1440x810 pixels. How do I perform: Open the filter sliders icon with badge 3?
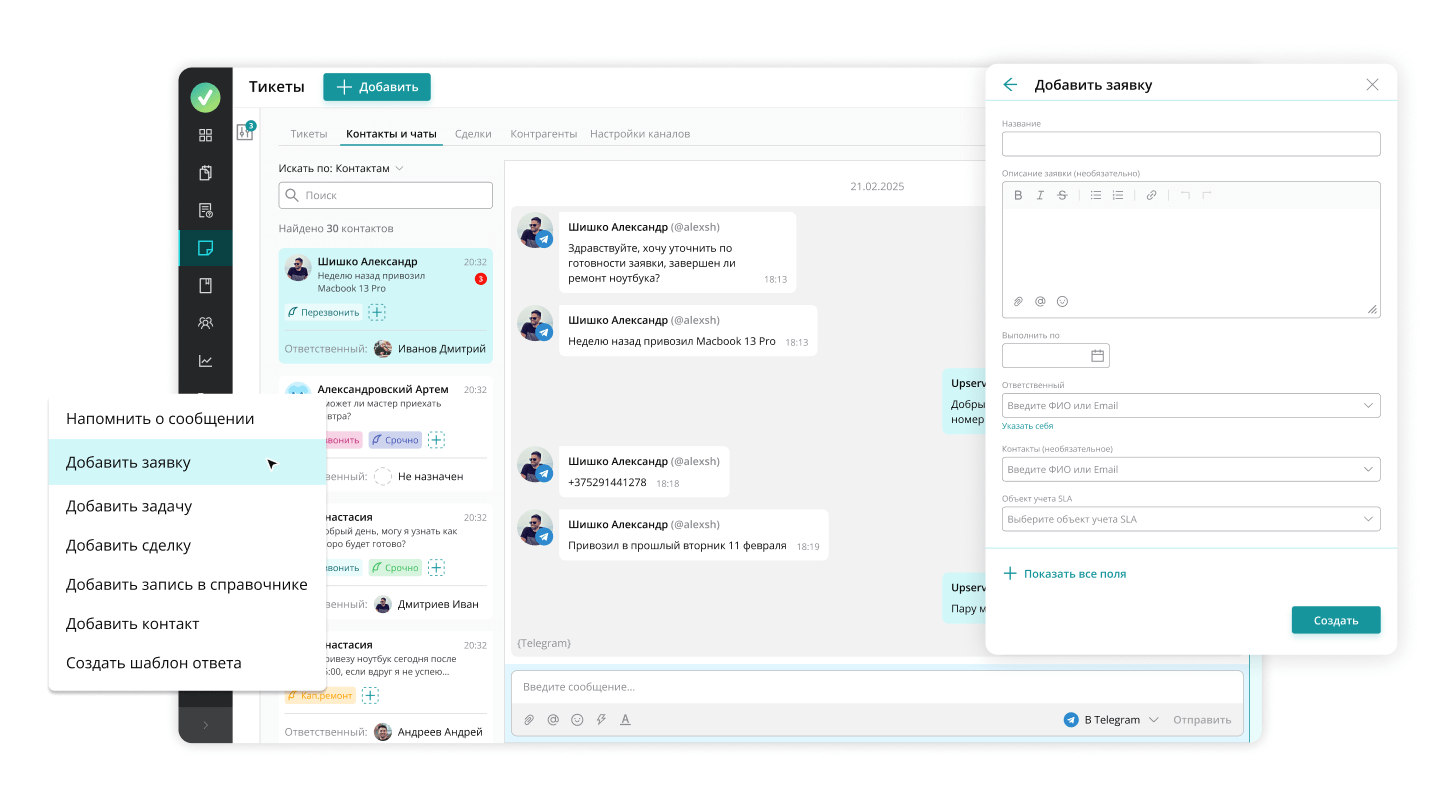tap(245, 131)
